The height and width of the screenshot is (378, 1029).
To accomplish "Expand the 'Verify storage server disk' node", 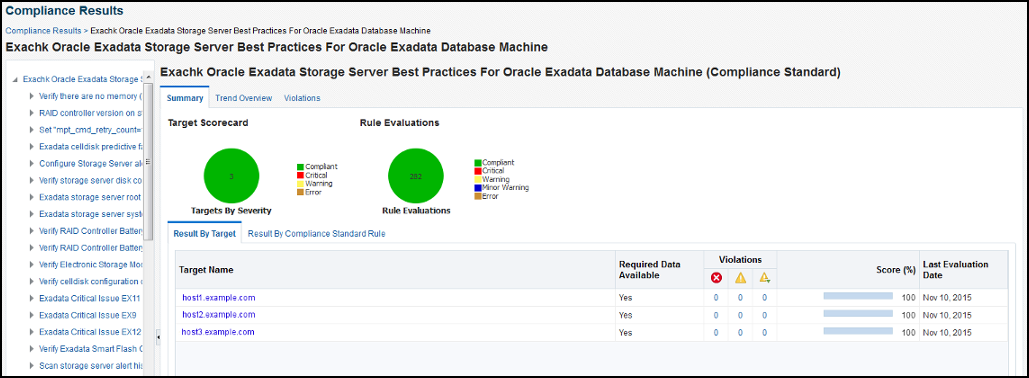I will pyautogui.click(x=32, y=180).
